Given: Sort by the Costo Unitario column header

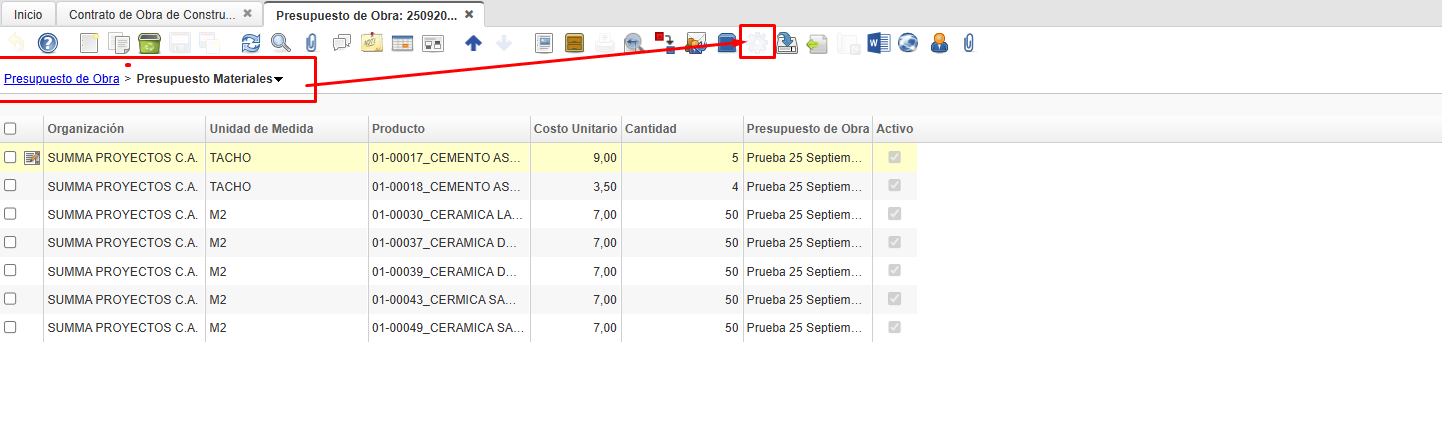Looking at the screenshot, I should pos(575,129).
